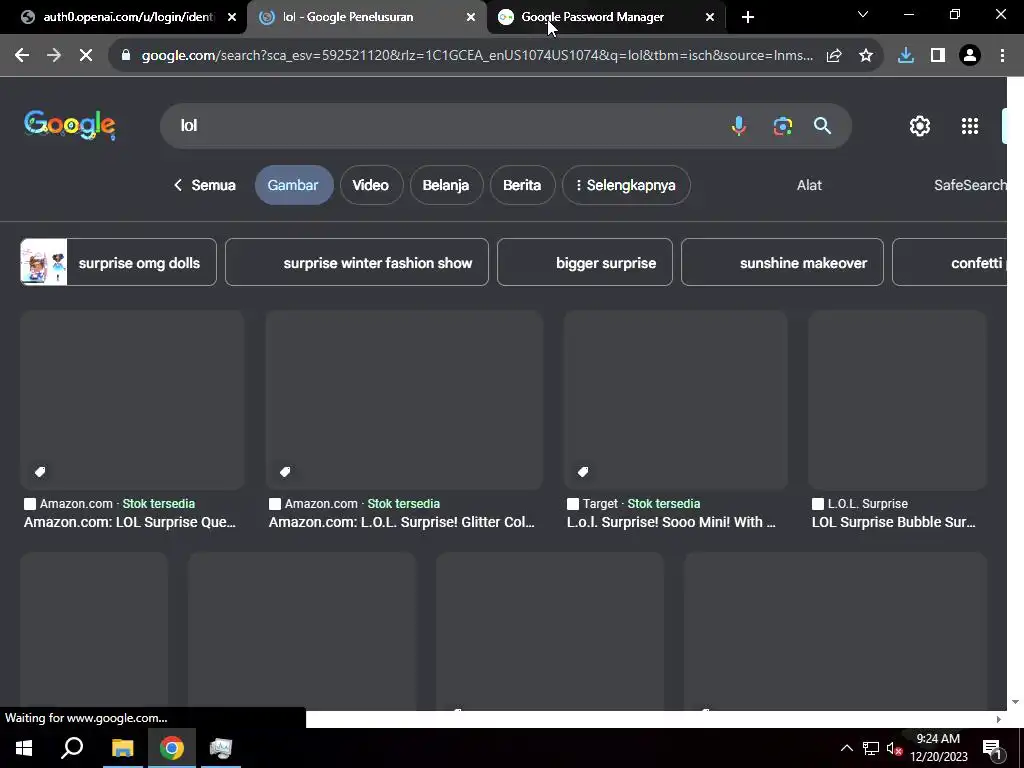Click the Chrome taskbar icon
This screenshot has height=768, width=1024.
pos(172,748)
